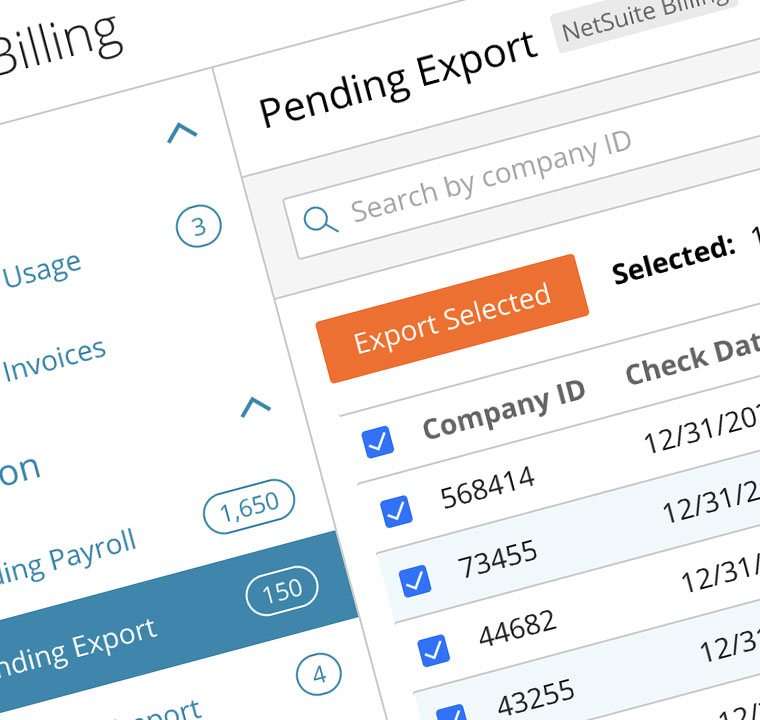Uncheck the checkbox for company 568414
The image size is (760, 720).
click(396, 511)
